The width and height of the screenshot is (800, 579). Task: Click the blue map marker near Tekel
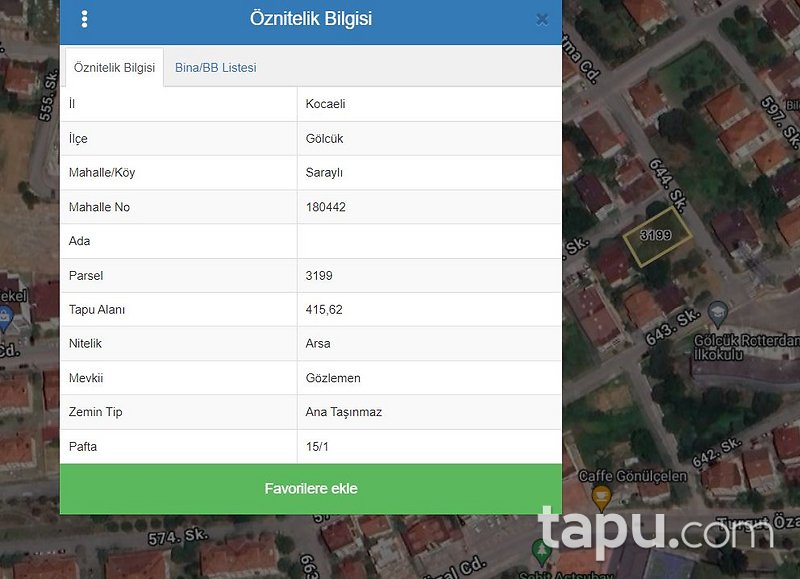(5, 318)
